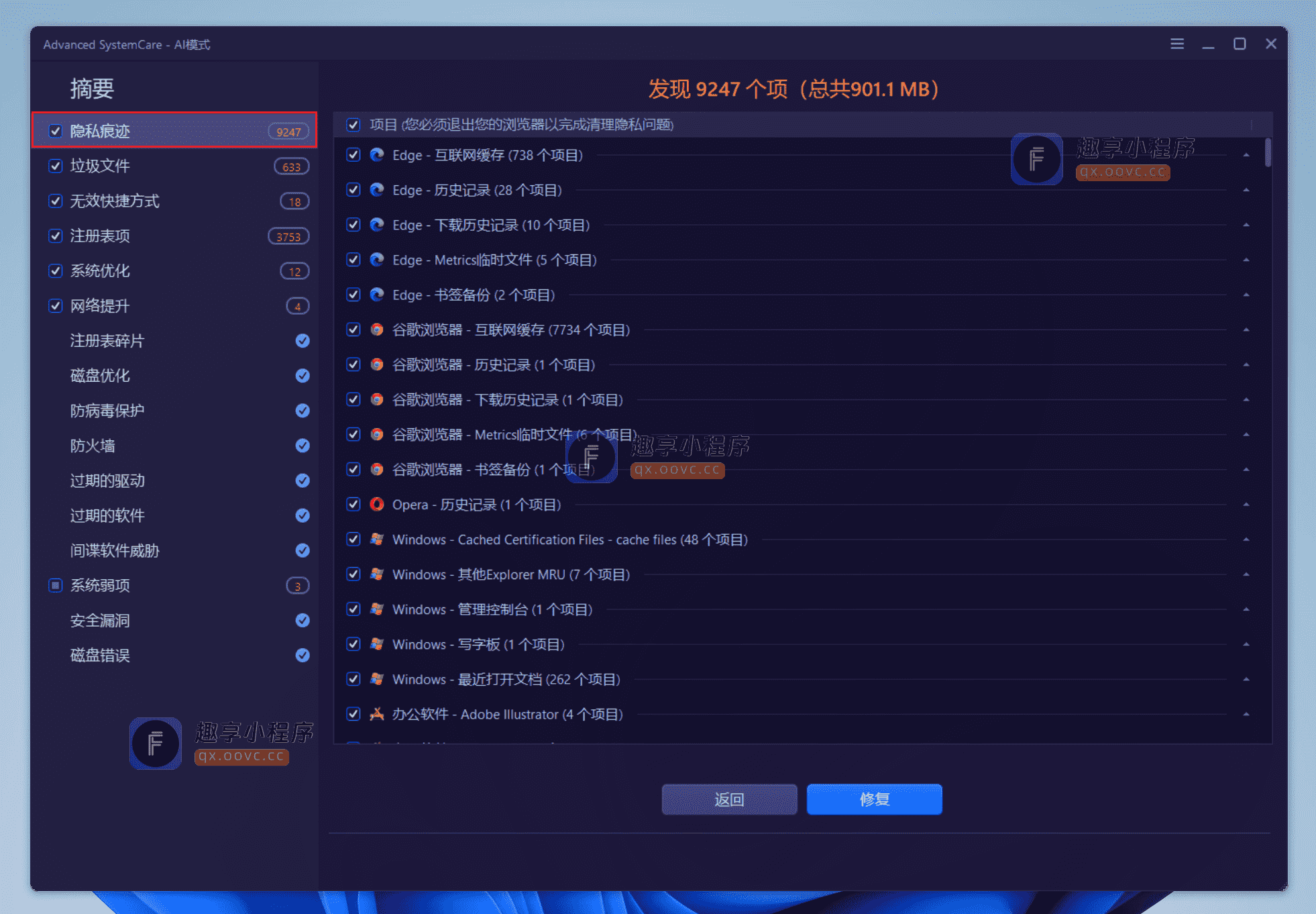Click the 633 count badge on 垃圾文件
The height and width of the screenshot is (914, 1316).
pyautogui.click(x=292, y=166)
